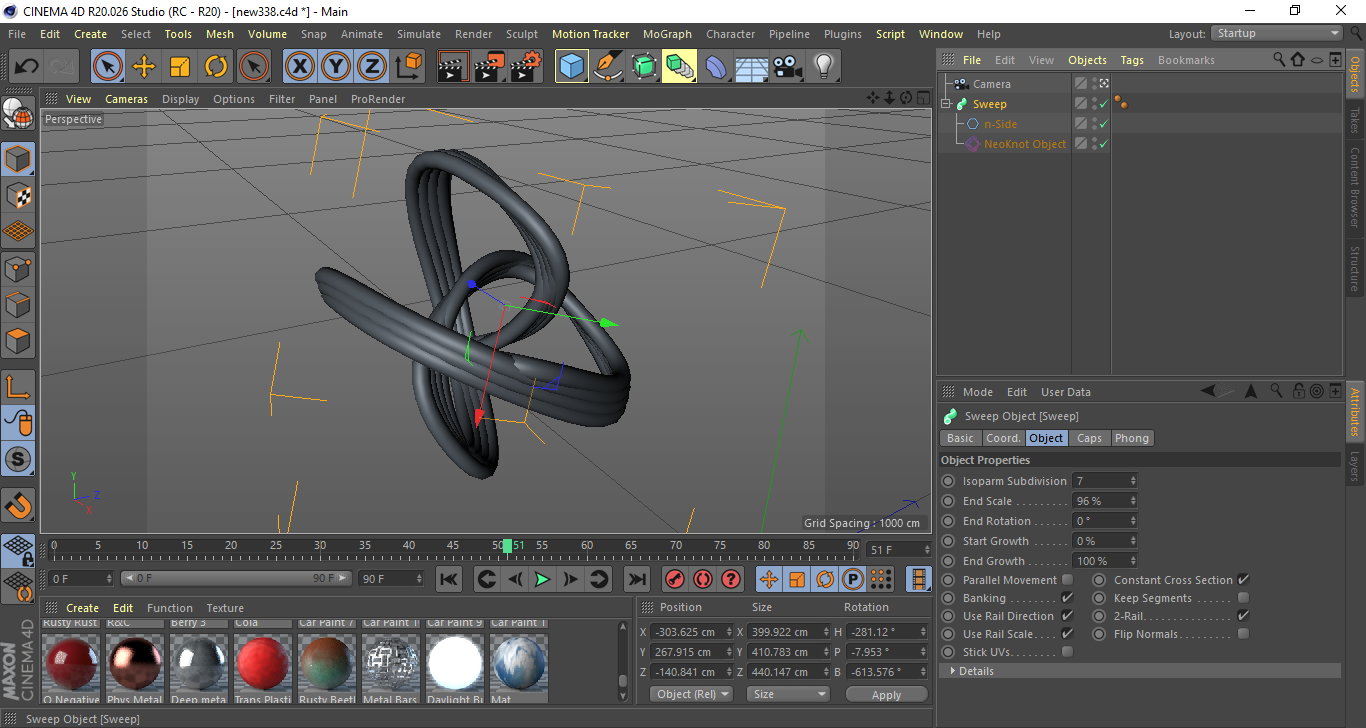Image resolution: width=1366 pixels, height=728 pixels.
Task: Select the n-Side object
Action: coord(1000,124)
